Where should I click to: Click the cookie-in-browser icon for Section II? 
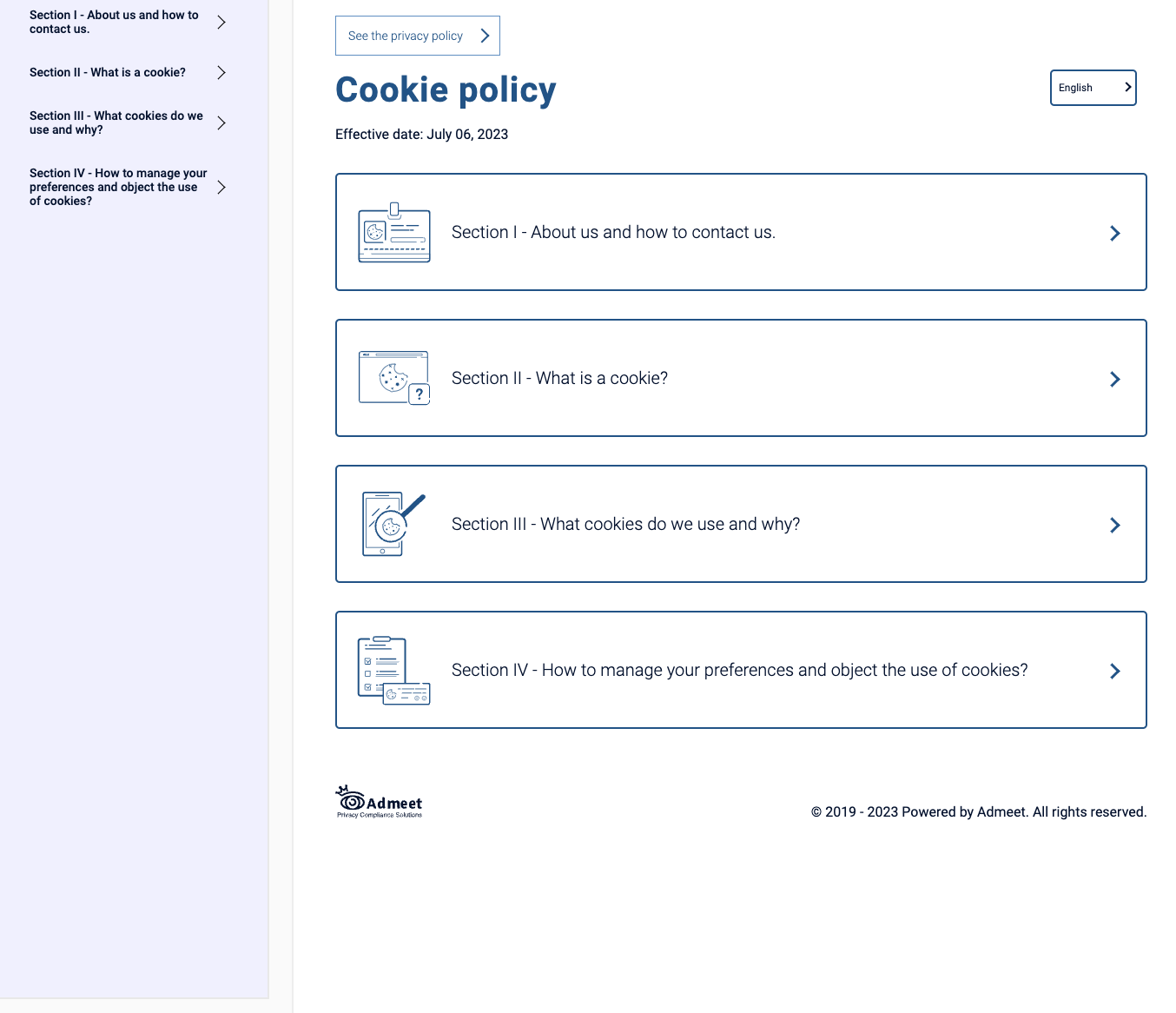[393, 375]
